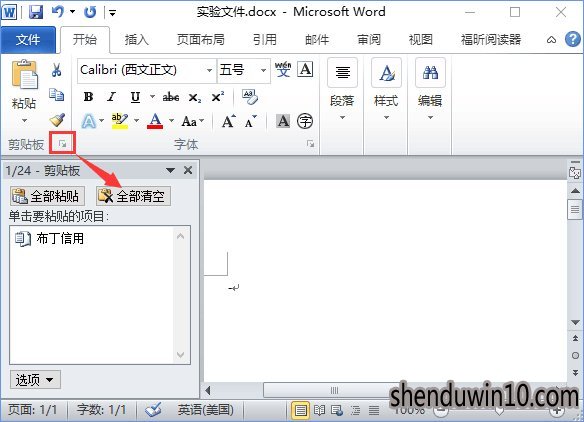584x422 pixels.
Task: Apply the Clear Formatting eraser icon
Action: click(x=250, y=97)
